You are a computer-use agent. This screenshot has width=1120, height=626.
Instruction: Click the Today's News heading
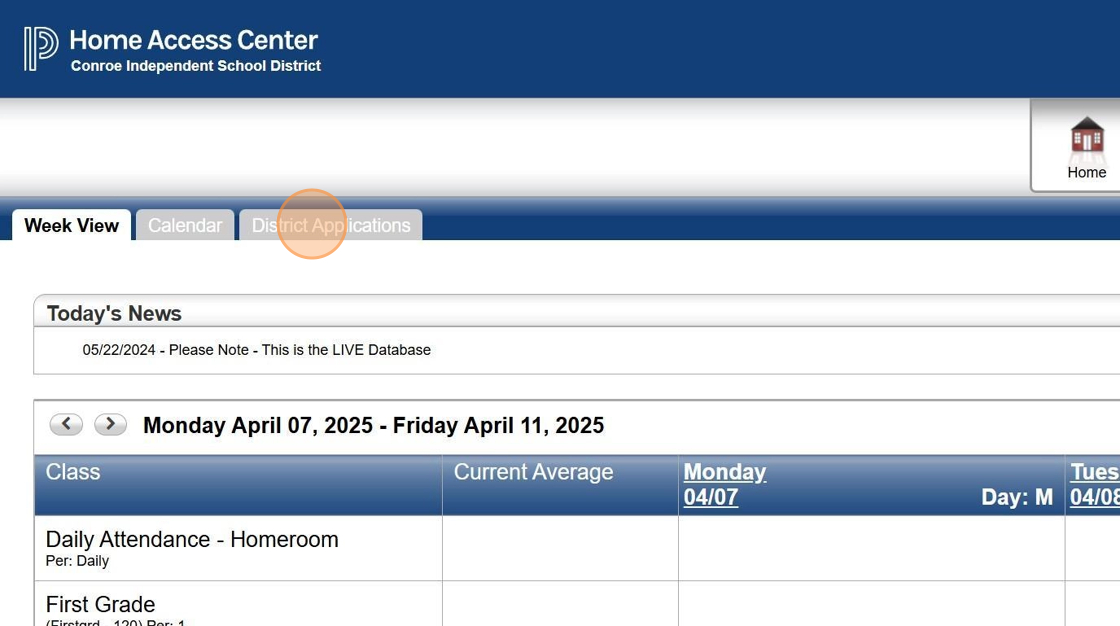click(x=114, y=313)
